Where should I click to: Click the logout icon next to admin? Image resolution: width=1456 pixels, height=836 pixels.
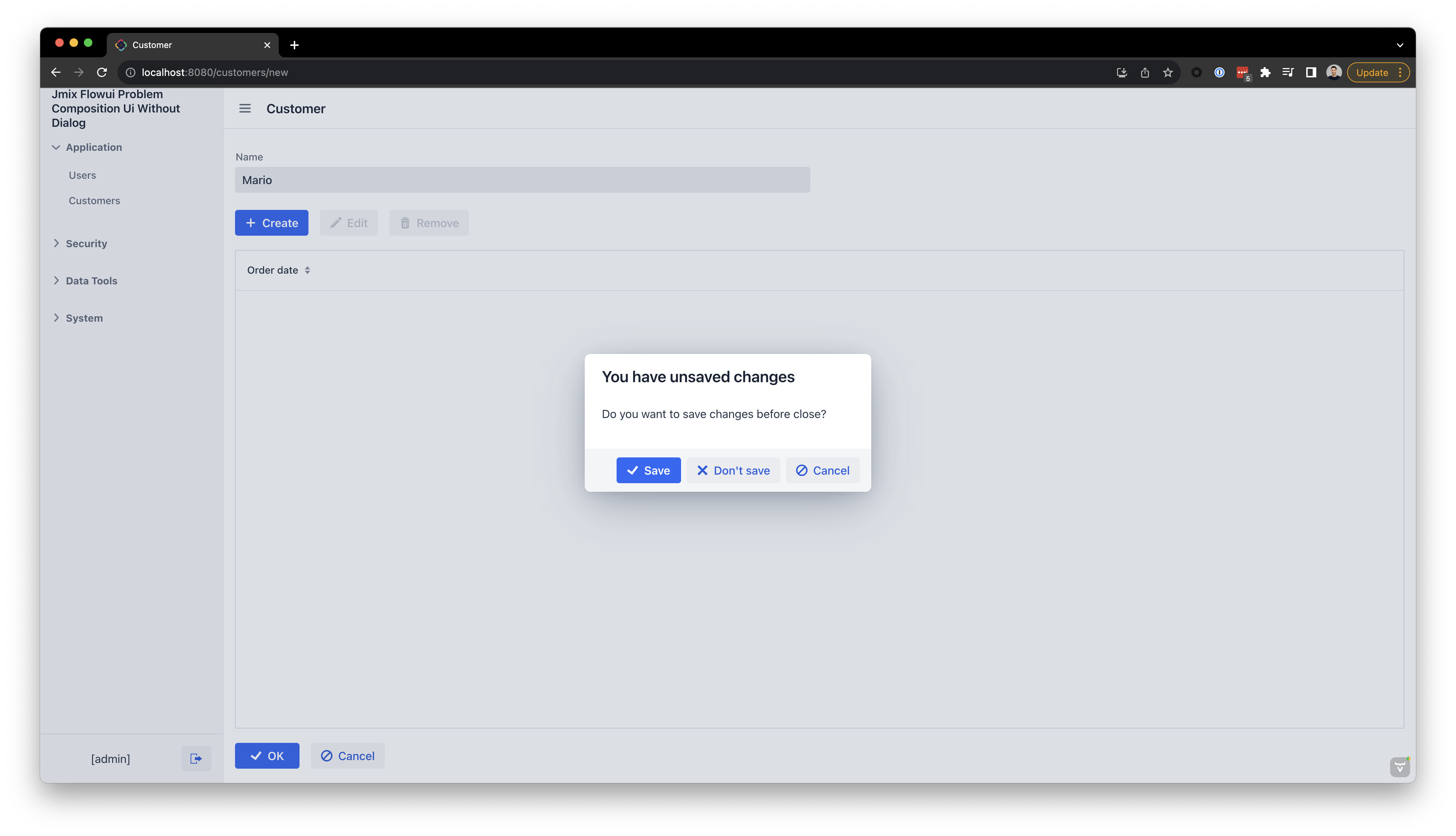(196, 759)
